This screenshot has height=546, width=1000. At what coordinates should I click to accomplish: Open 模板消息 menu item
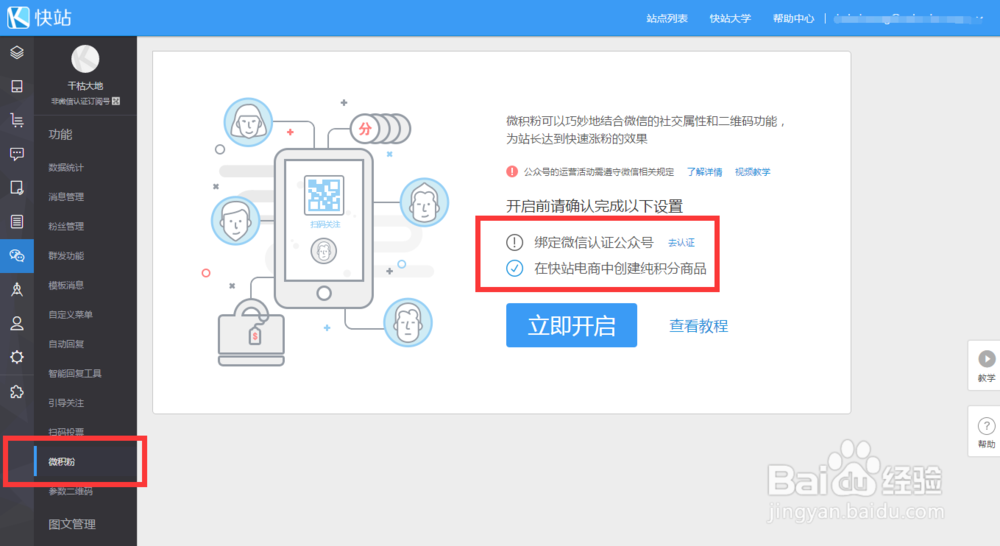[x=66, y=285]
